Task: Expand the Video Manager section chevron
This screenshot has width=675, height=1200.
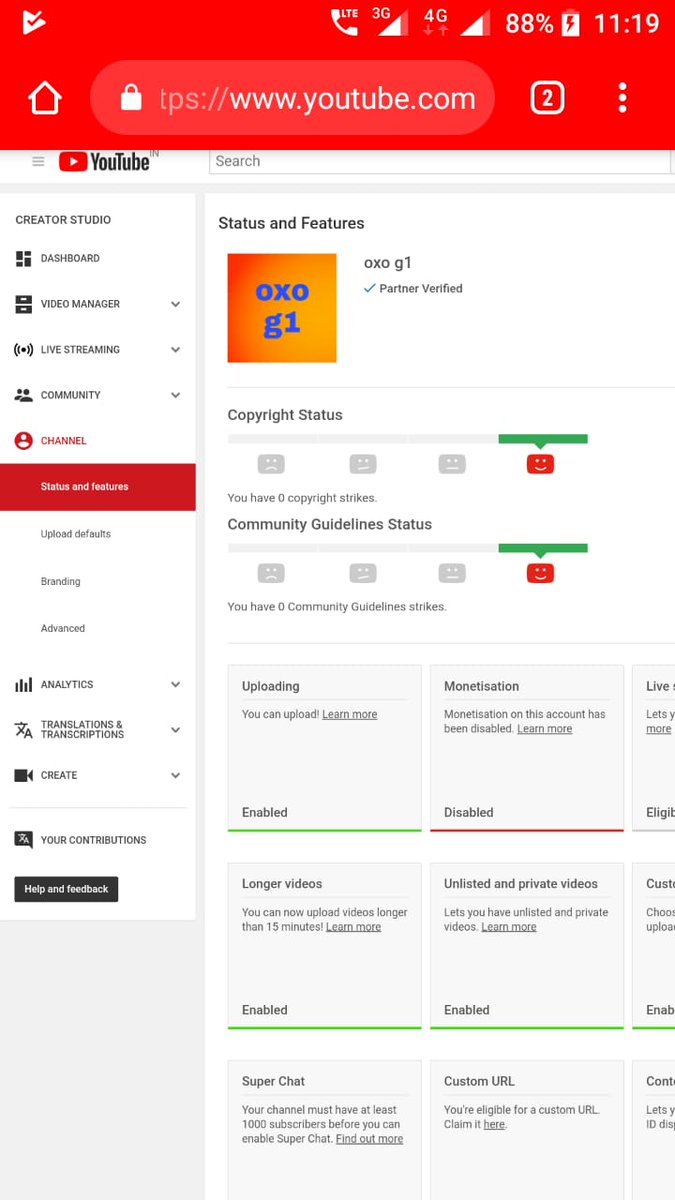Action: pyautogui.click(x=175, y=304)
